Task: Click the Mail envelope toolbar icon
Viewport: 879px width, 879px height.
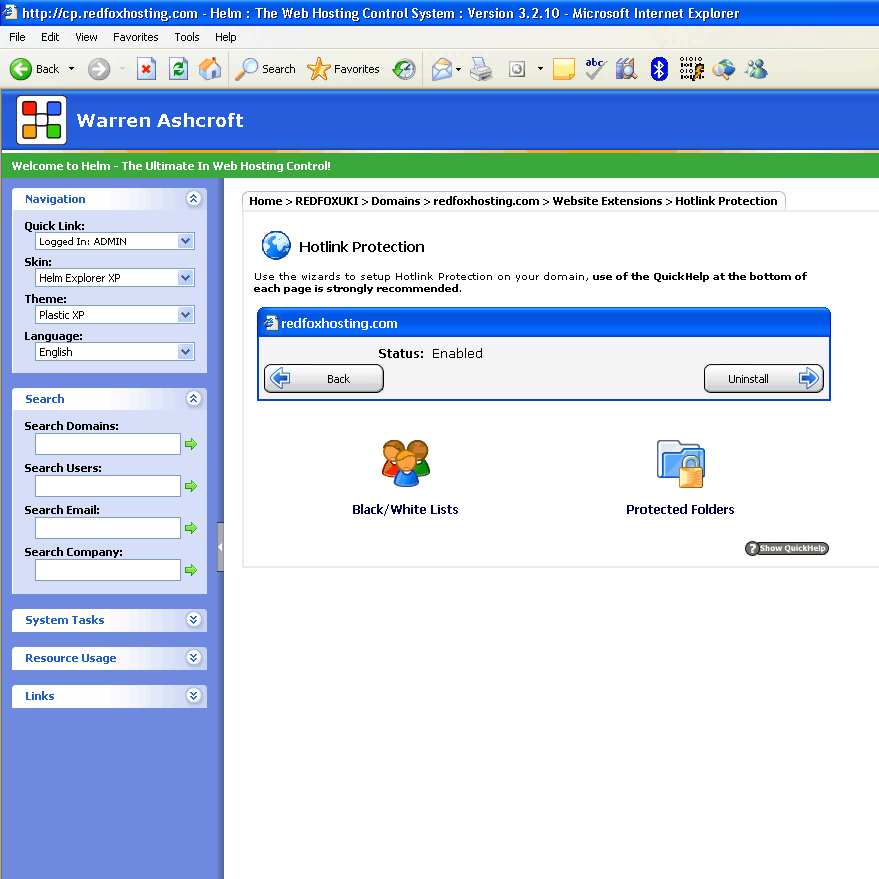Action: point(442,70)
